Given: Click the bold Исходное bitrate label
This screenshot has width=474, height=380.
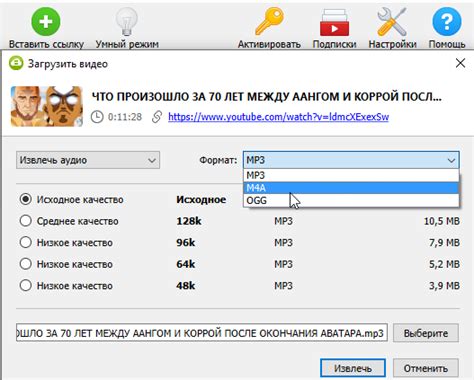Looking at the screenshot, I should click(201, 200).
